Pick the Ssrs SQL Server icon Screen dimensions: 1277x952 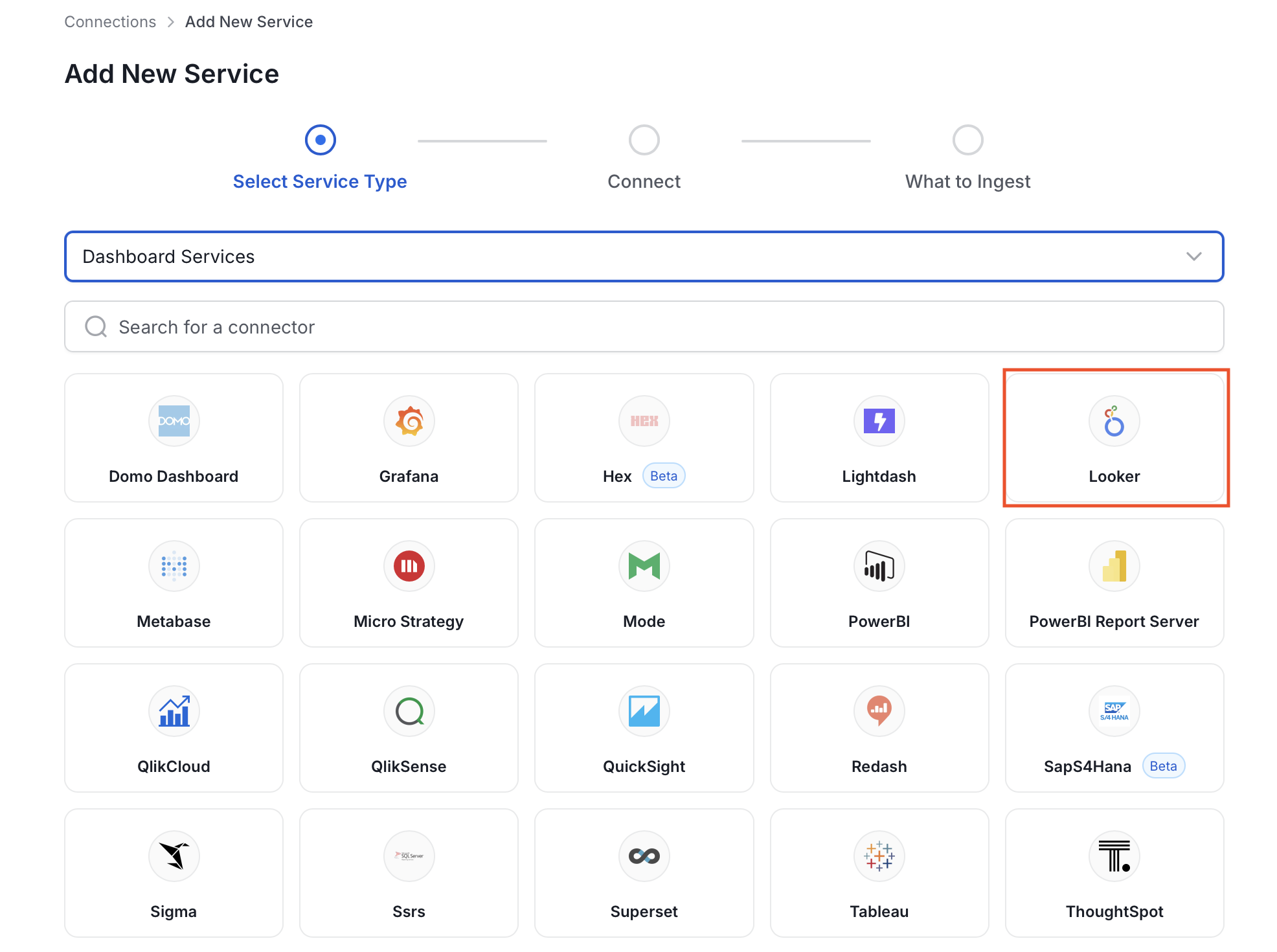pyautogui.click(x=409, y=856)
